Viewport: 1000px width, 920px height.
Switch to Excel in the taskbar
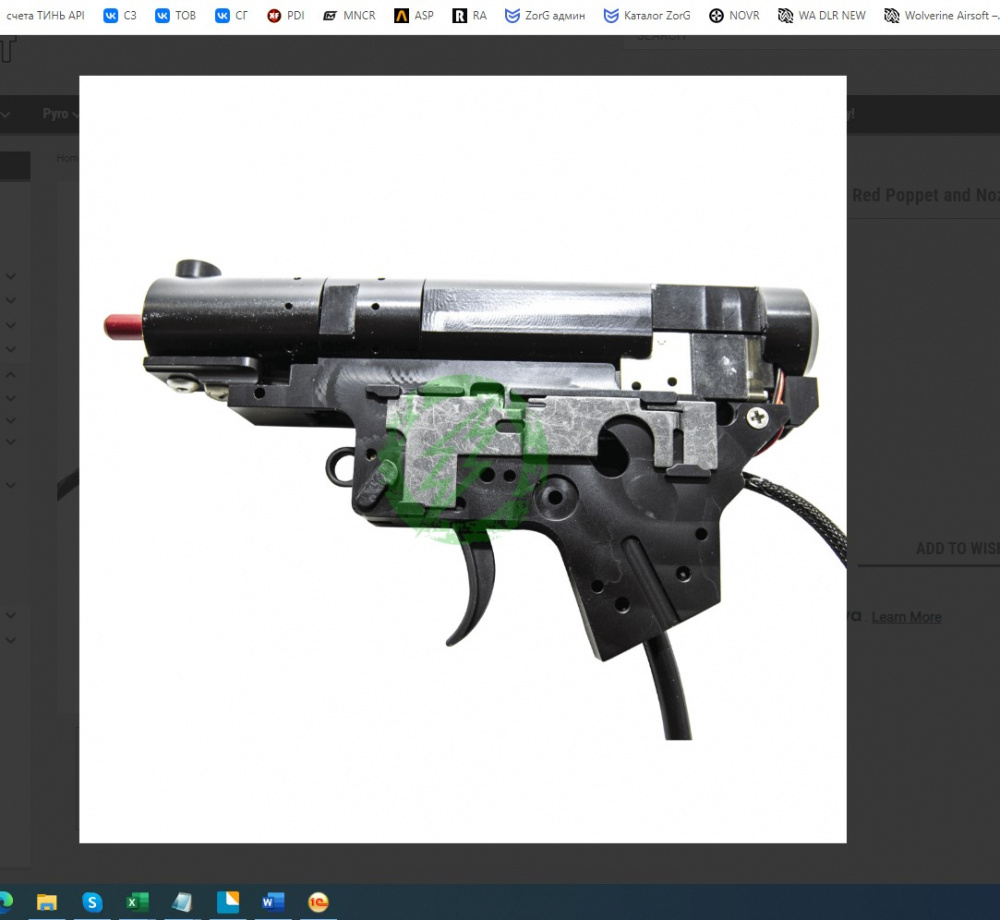pyautogui.click(x=137, y=902)
